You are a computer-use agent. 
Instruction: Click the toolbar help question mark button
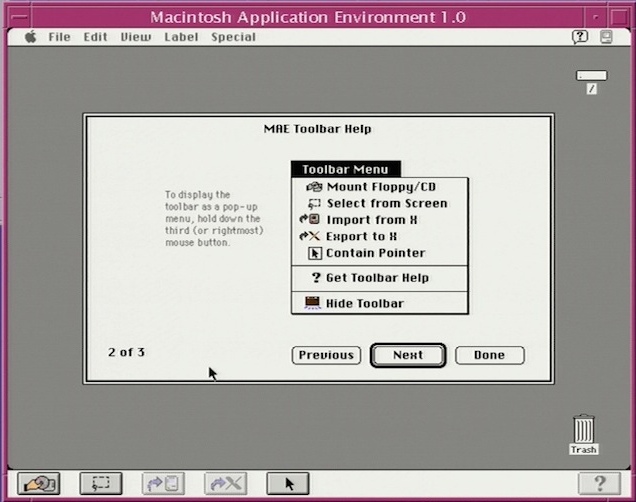pyautogui.click(x=599, y=483)
